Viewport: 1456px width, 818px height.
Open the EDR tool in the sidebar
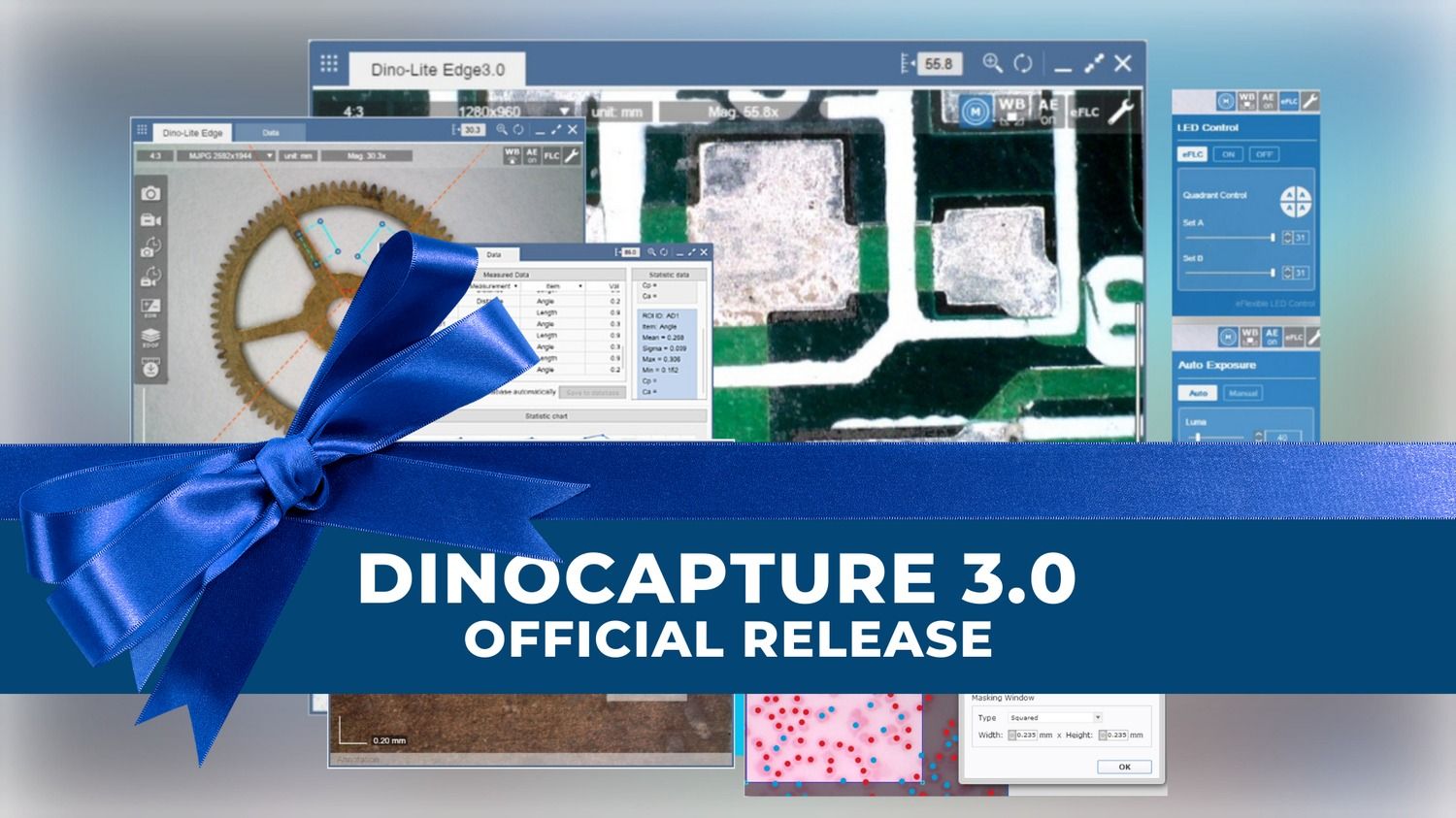(150, 309)
